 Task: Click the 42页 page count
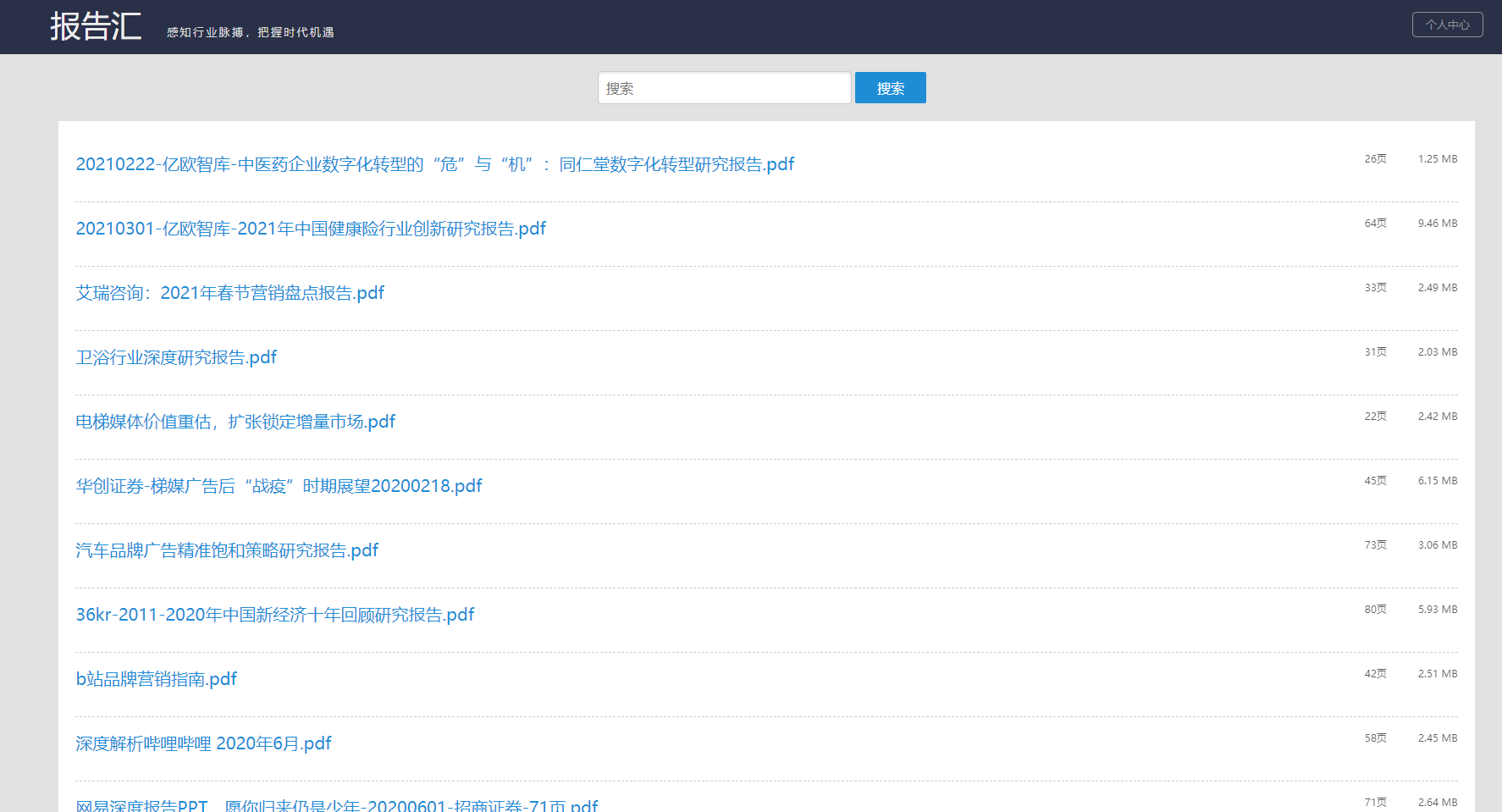click(1375, 674)
